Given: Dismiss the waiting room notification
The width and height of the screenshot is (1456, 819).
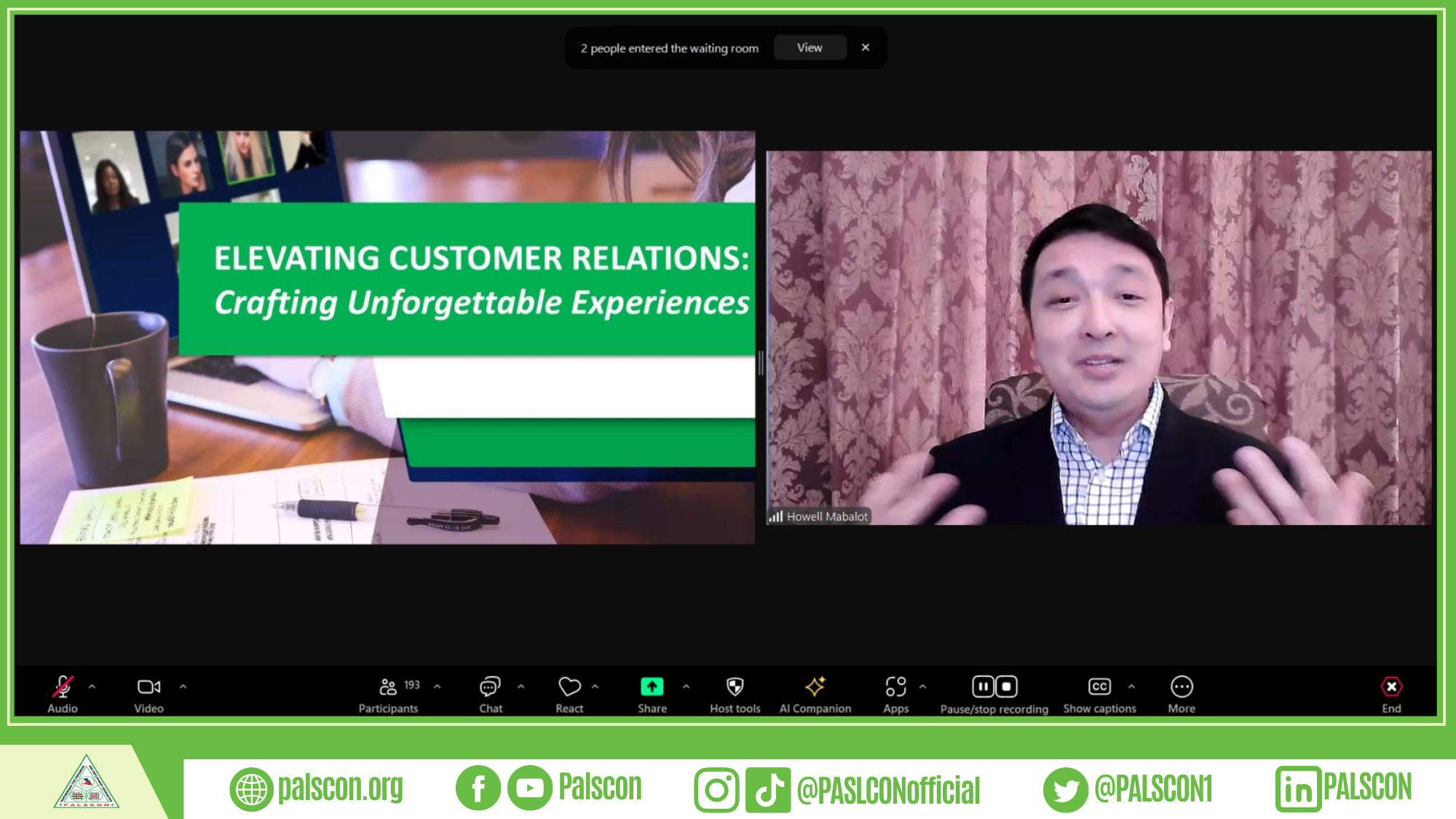Looking at the screenshot, I should pos(866,47).
